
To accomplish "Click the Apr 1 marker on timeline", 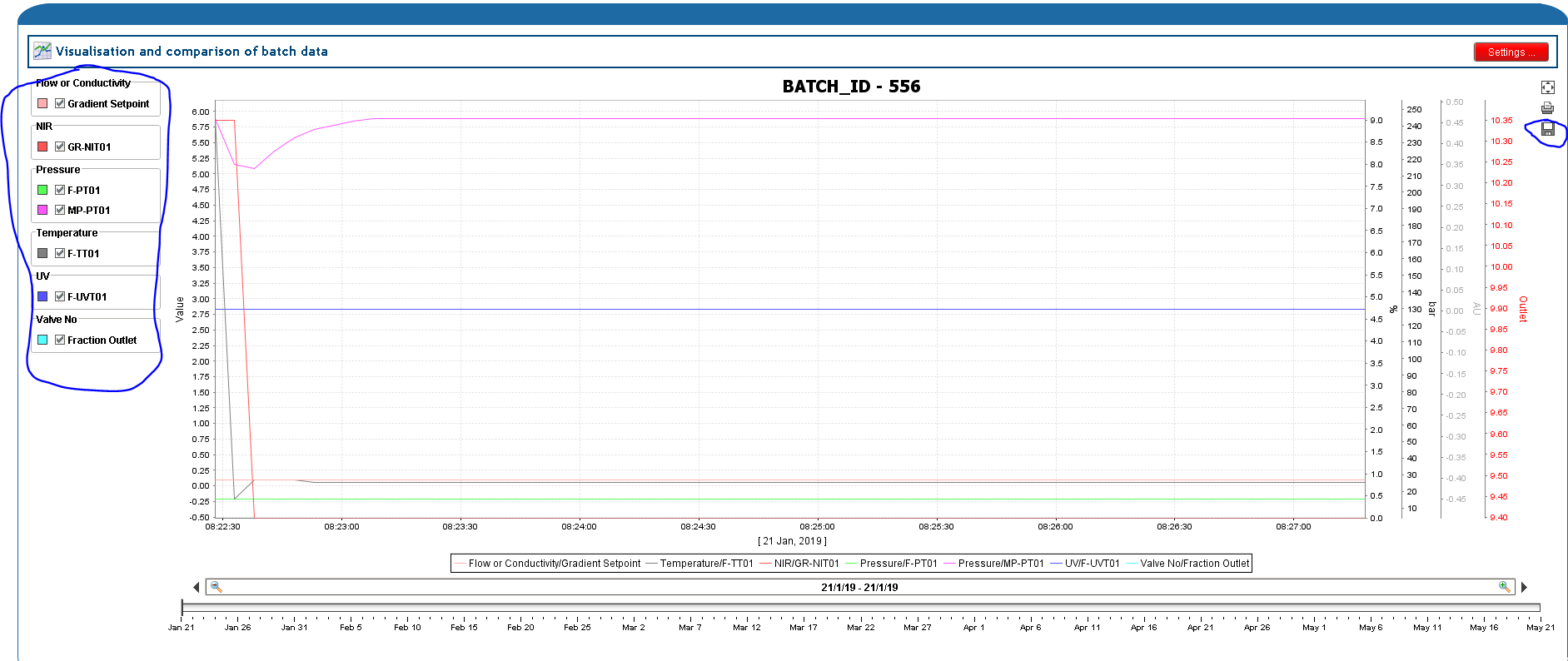I will coord(973,628).
